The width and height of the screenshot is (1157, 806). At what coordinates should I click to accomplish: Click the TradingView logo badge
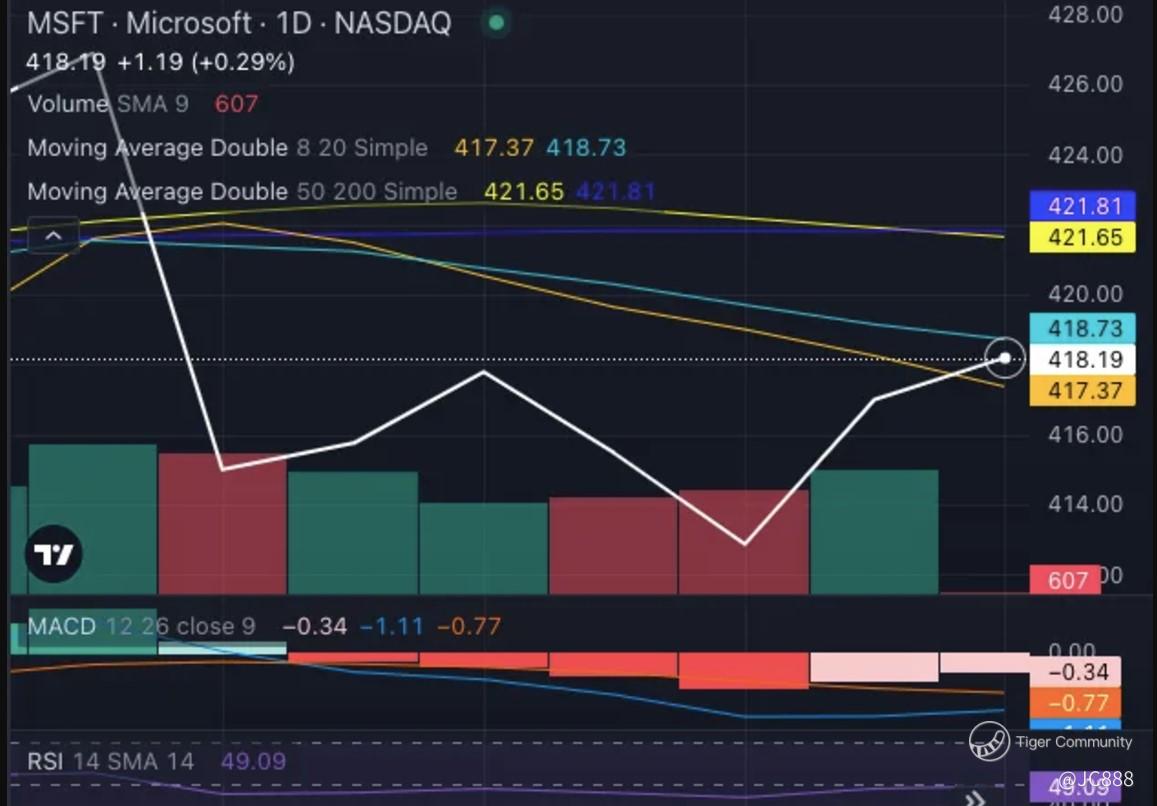click(54, 554)
